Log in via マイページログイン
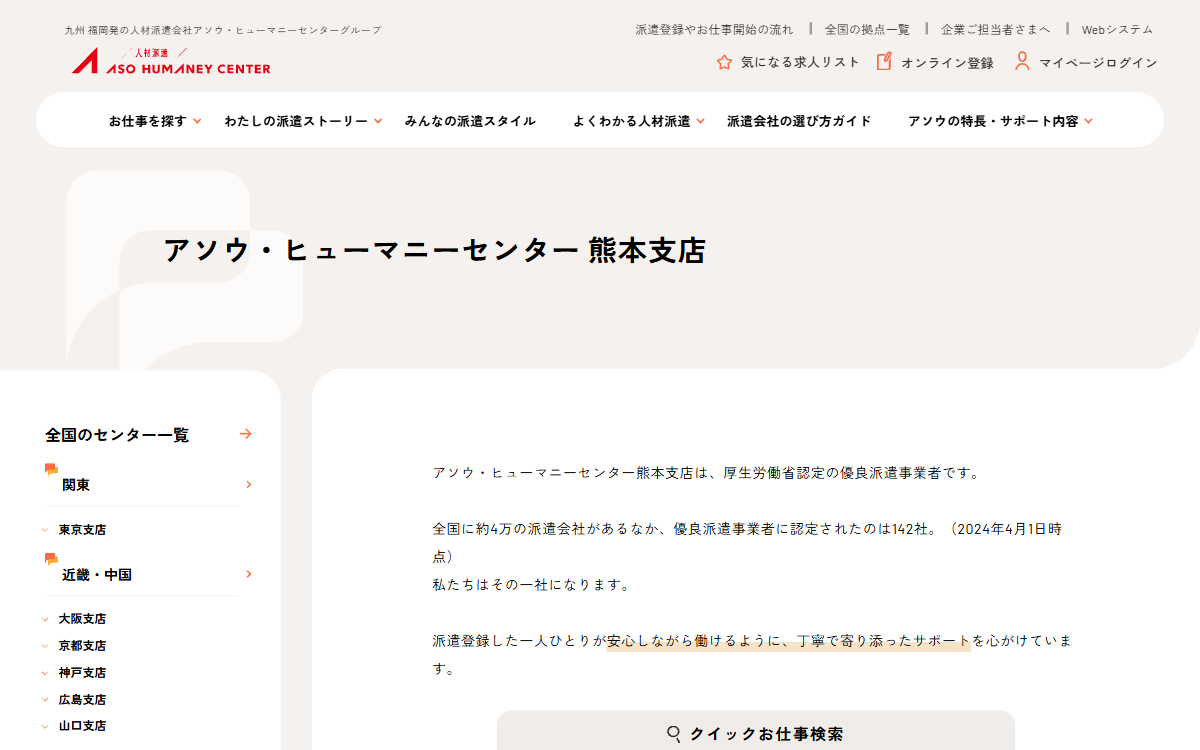 pos(1098,62)
